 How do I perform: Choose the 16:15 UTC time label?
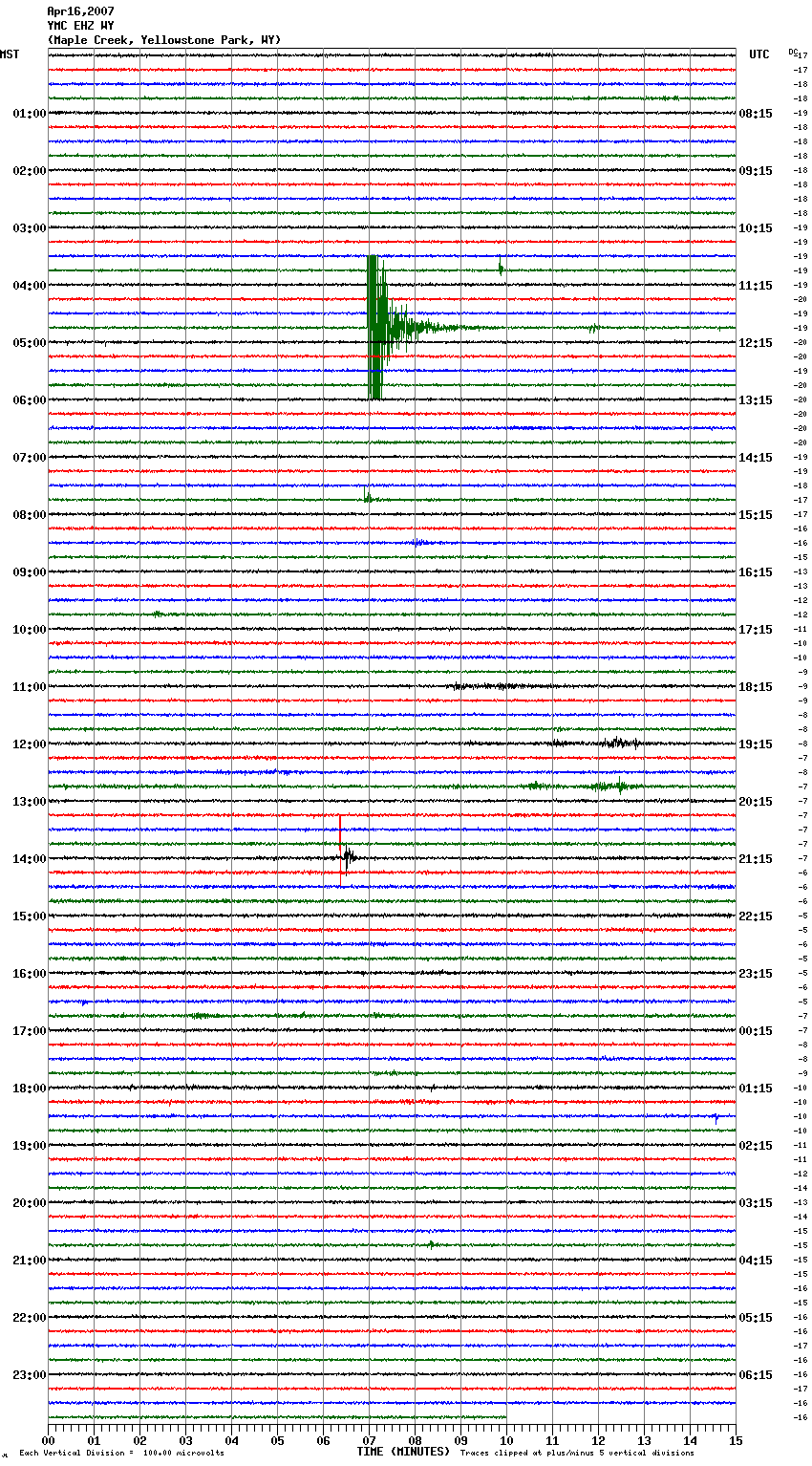[x=756, y=572]
